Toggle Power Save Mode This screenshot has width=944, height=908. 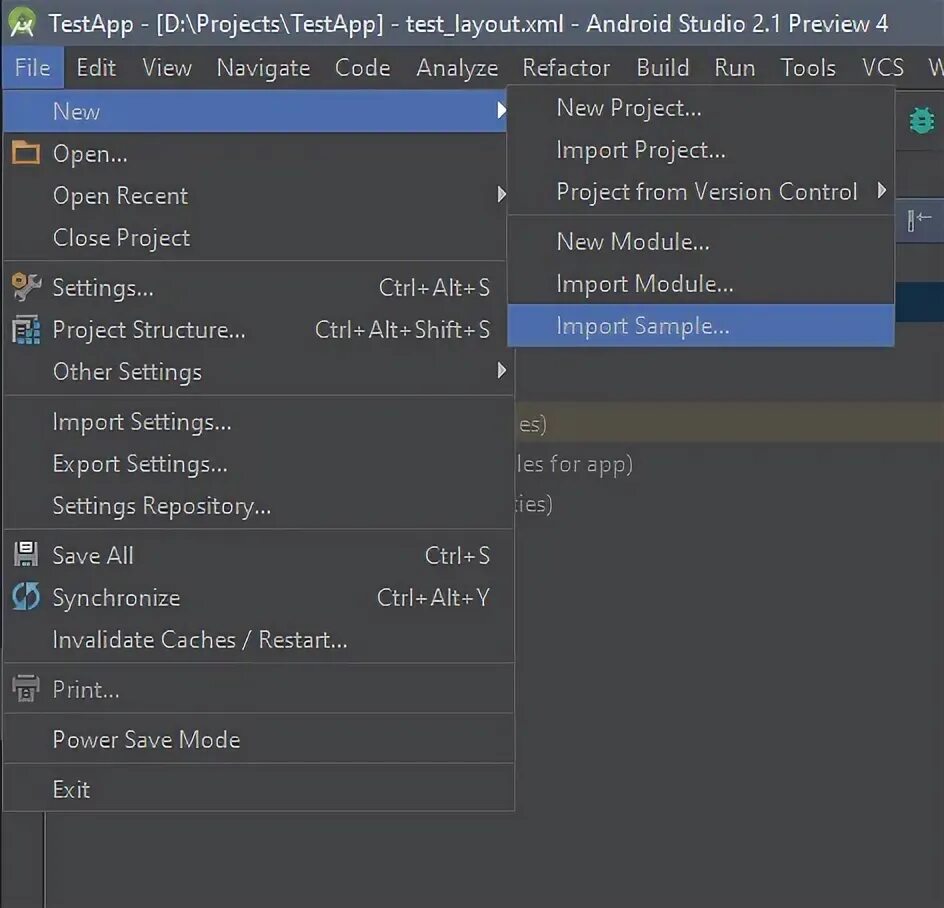coord(146,739)
